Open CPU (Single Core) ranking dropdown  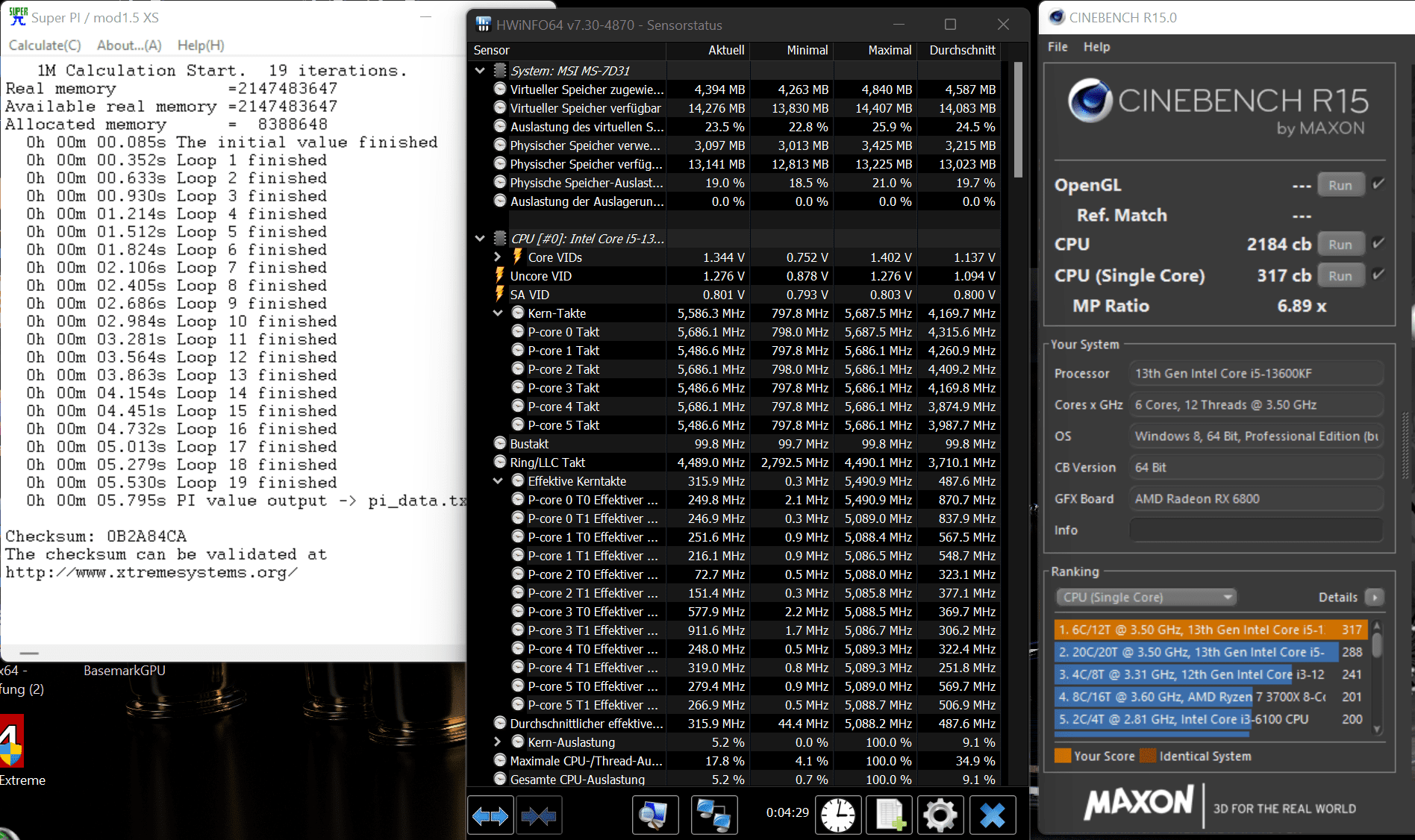click(x=1146, y=597)
